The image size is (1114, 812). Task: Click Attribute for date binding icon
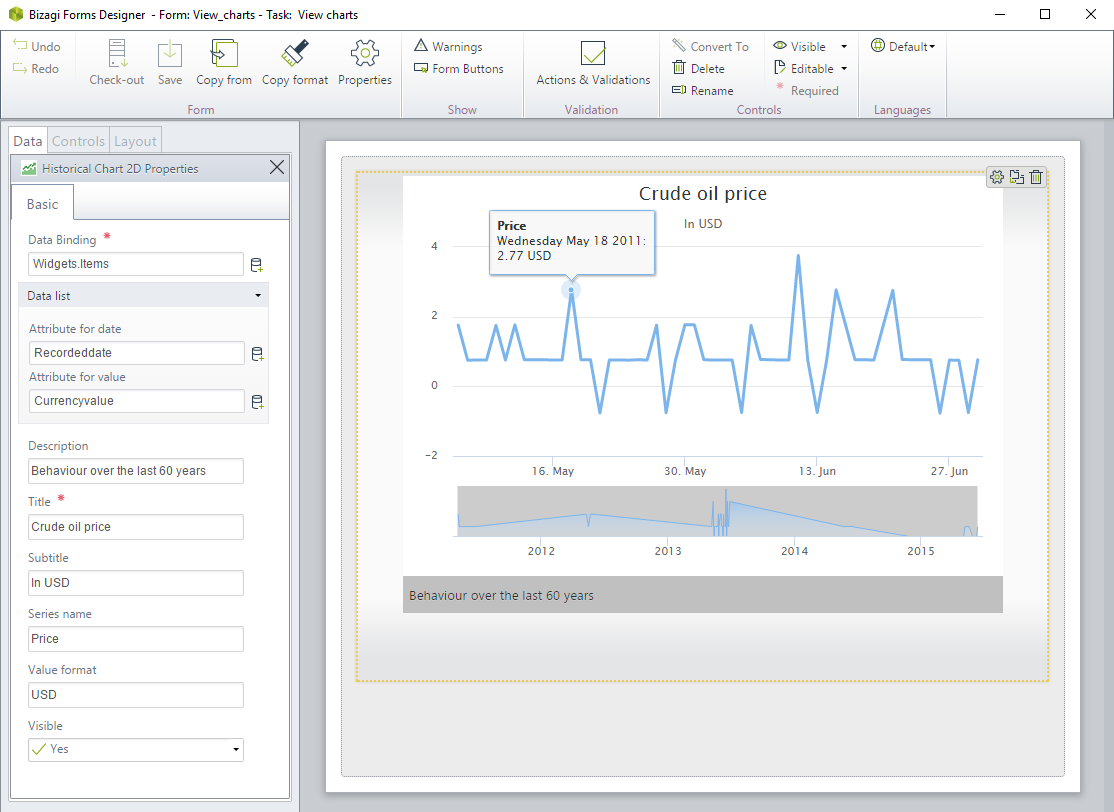pyautogui.click(x=257, y=354)
